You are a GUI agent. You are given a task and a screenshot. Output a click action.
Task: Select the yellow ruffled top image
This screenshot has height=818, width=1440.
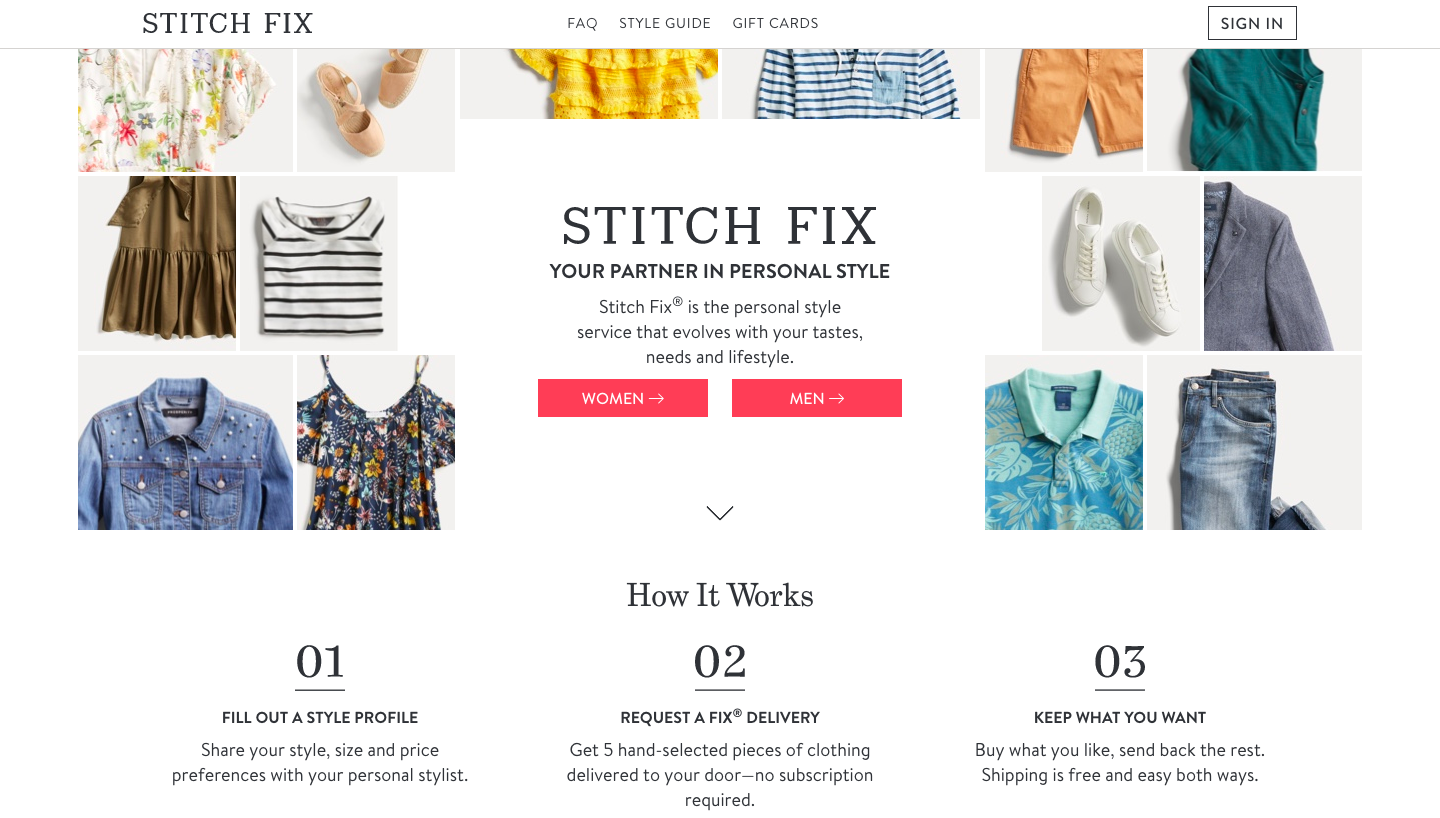click(588, 80)
